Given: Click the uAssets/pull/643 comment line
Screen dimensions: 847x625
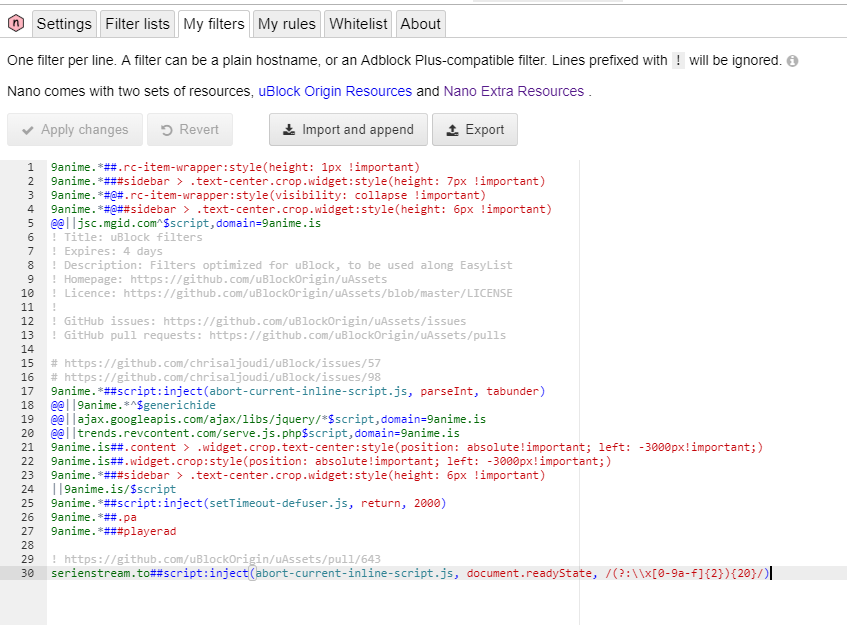Looking at the screenshot, I should (216, 559).
